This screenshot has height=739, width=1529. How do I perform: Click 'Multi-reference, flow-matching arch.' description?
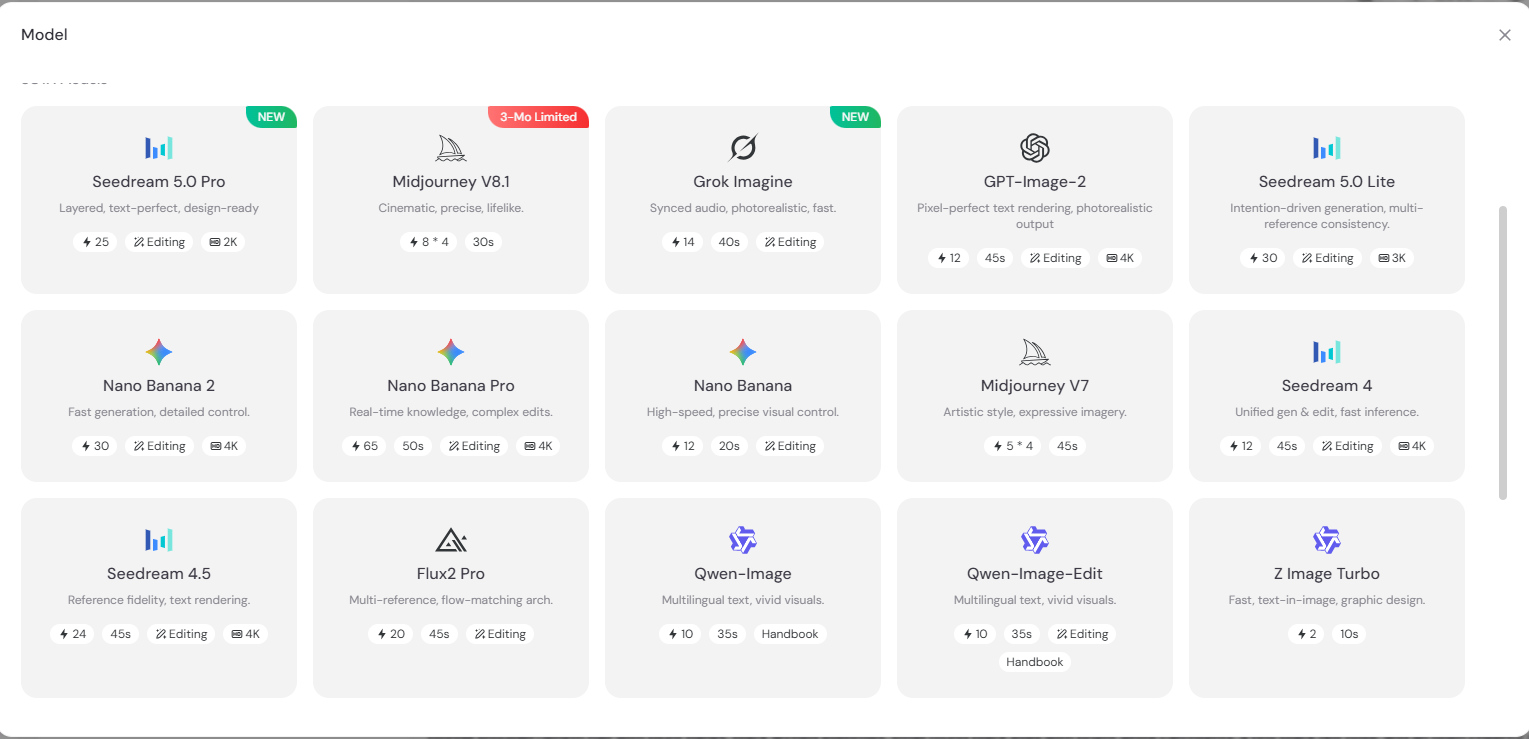coord(451,601)
